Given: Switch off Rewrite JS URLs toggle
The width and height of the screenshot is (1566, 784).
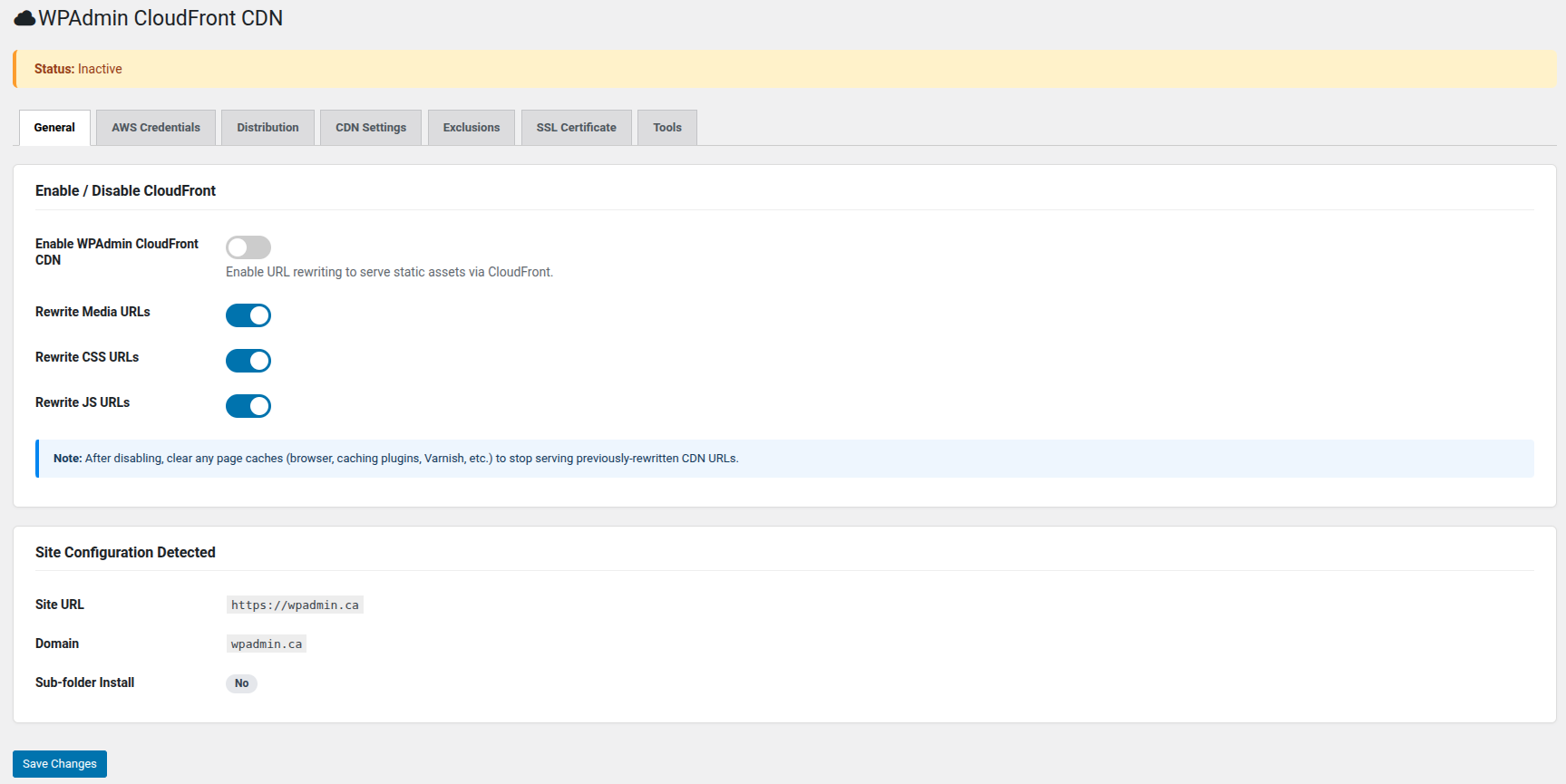Looking at the screenshot, I should pyautogui.click(x=248, y=406).
